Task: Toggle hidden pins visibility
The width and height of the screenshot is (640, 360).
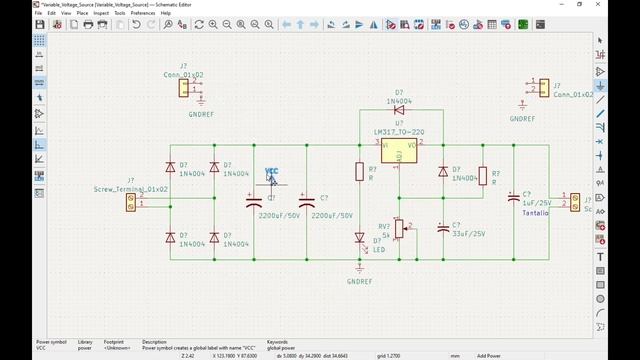Action: (x=39, y=113)
